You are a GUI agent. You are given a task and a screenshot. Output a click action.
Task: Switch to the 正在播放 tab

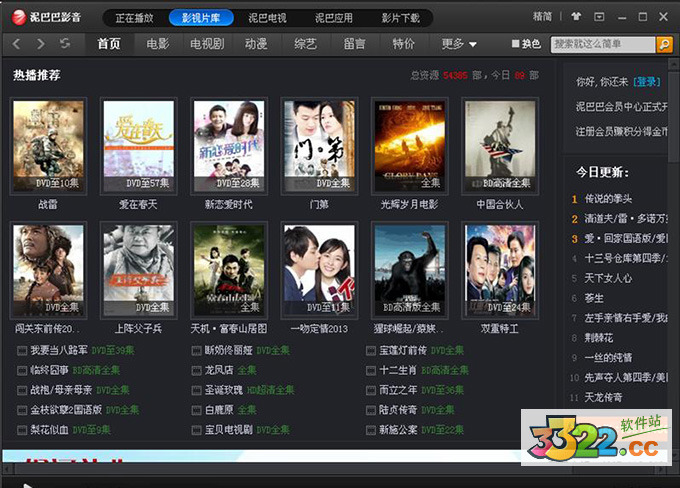tap(134, 18)
